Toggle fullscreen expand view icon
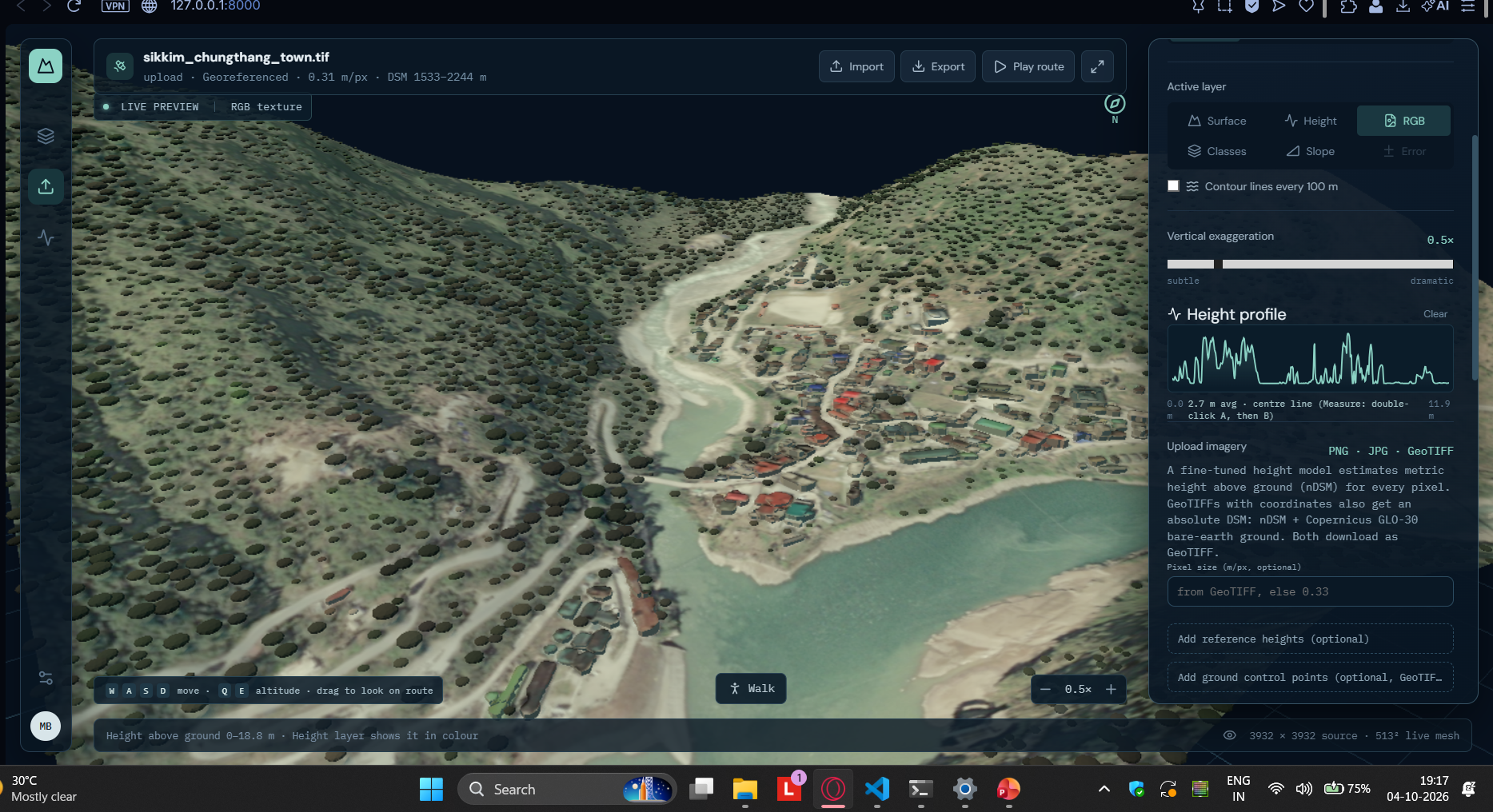This screenshot has width=1493, height=812. 1097,66
